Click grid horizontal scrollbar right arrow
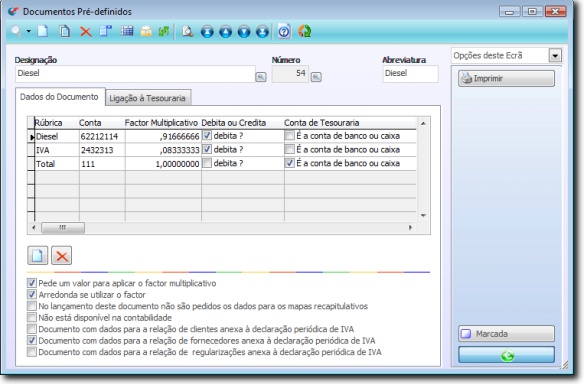 [410, 227]
